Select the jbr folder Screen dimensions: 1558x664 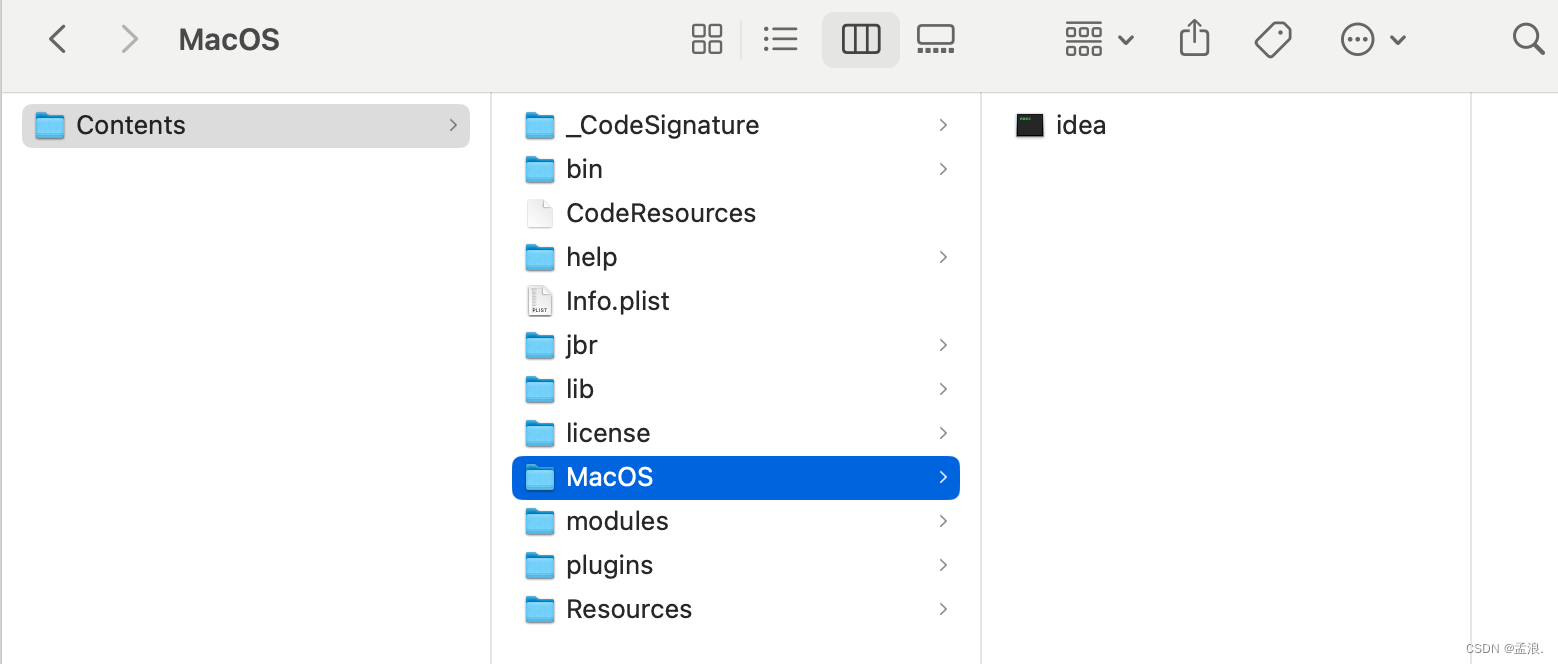(736, 345)
